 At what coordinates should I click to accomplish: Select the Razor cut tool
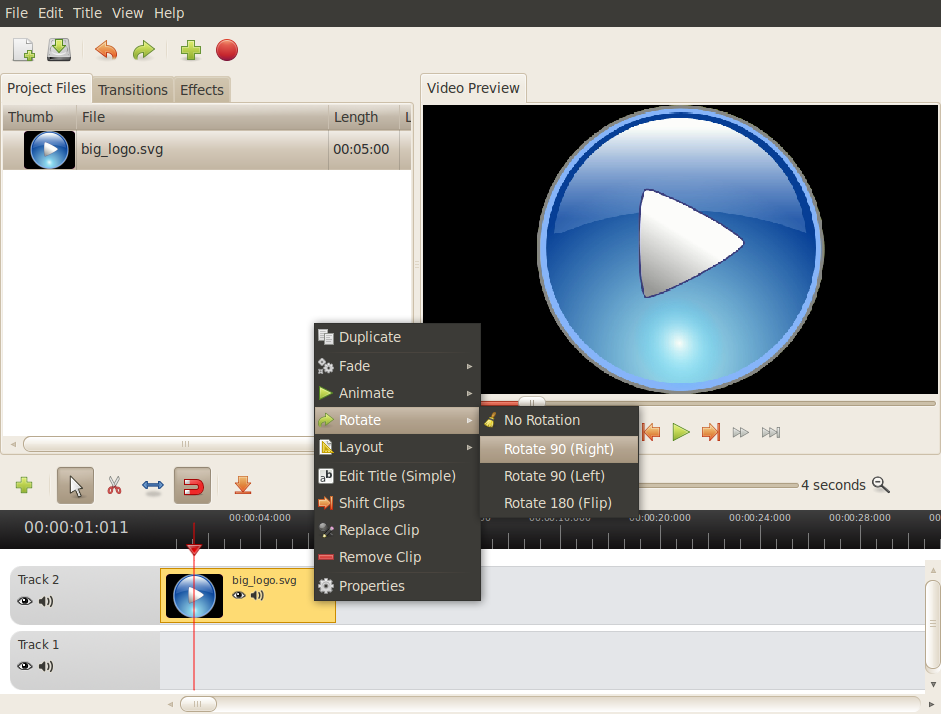pos(114,485)
